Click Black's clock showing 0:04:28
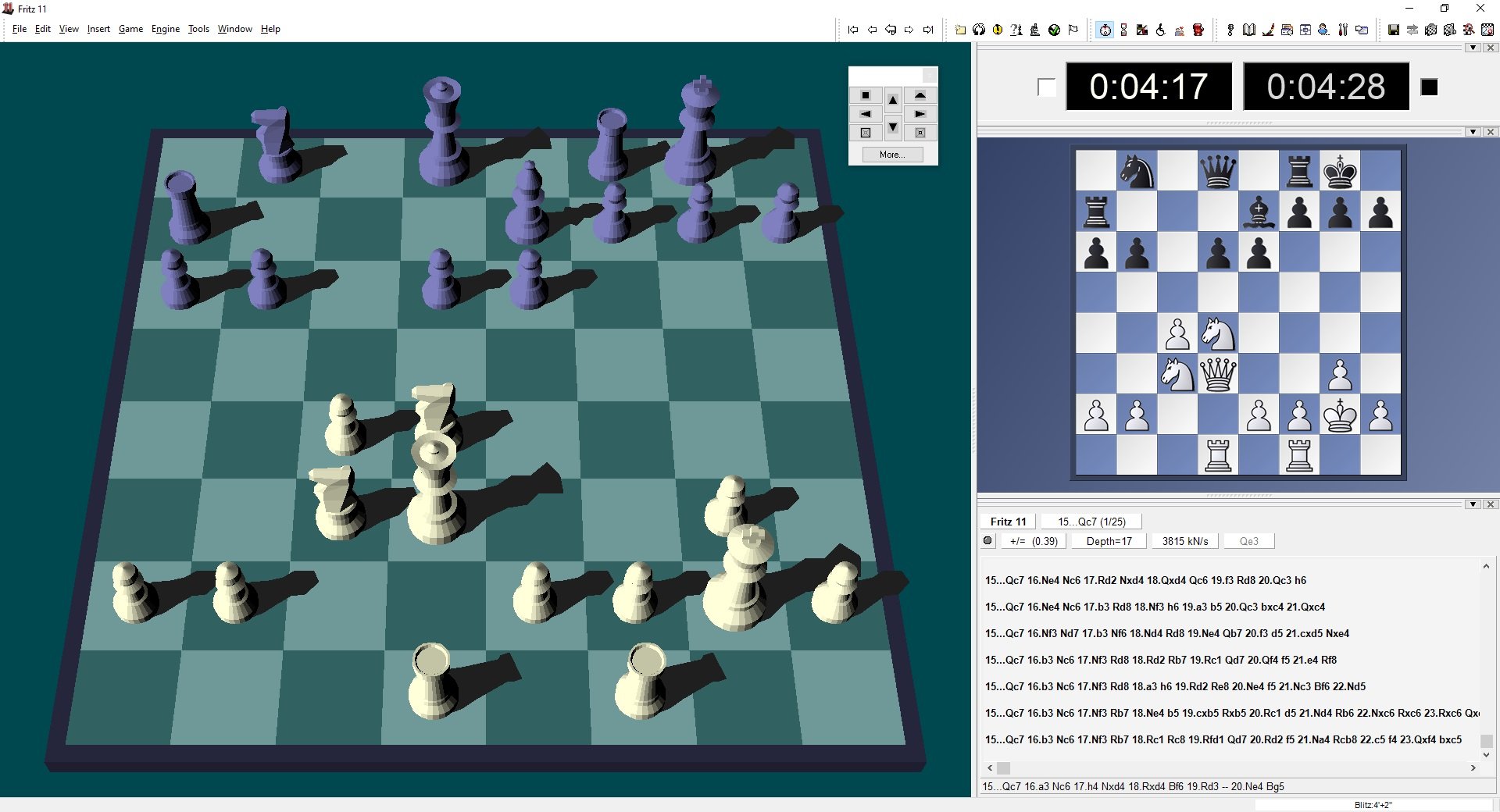The image size is (1500, 812). 1326,86
